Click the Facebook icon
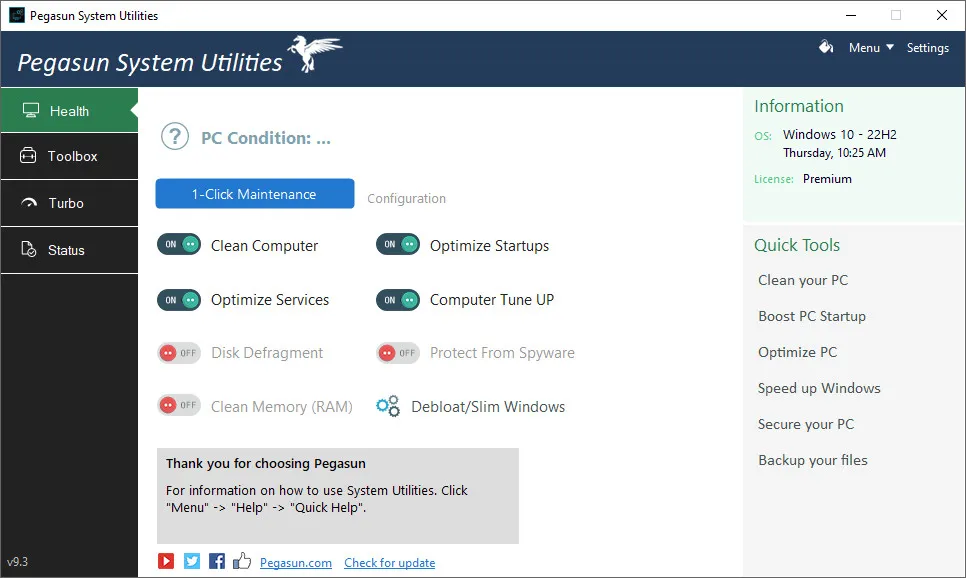The width and height of the screenshot is (966, 578). click(x=216, y=561)
